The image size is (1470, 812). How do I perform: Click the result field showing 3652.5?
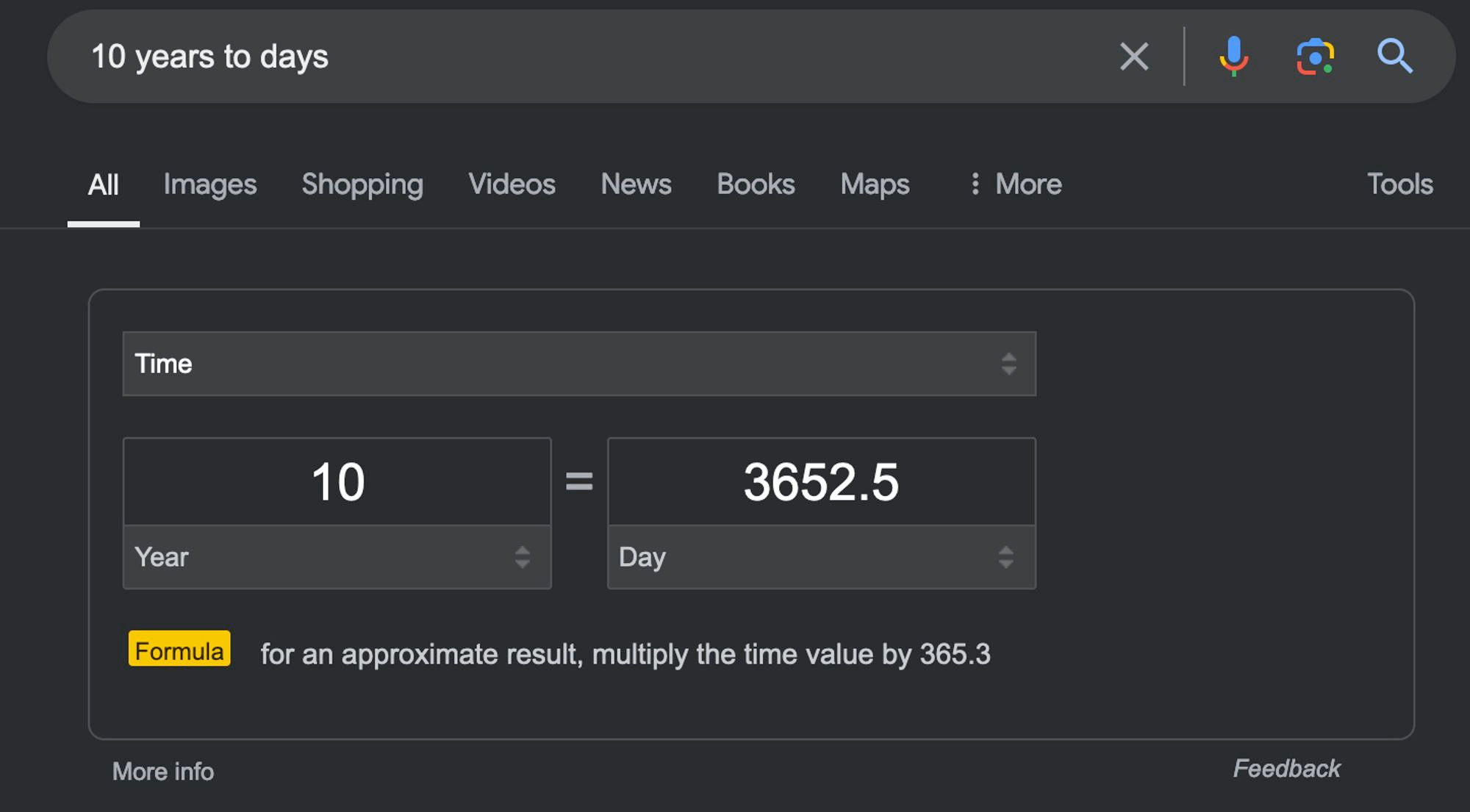[822, 482]
